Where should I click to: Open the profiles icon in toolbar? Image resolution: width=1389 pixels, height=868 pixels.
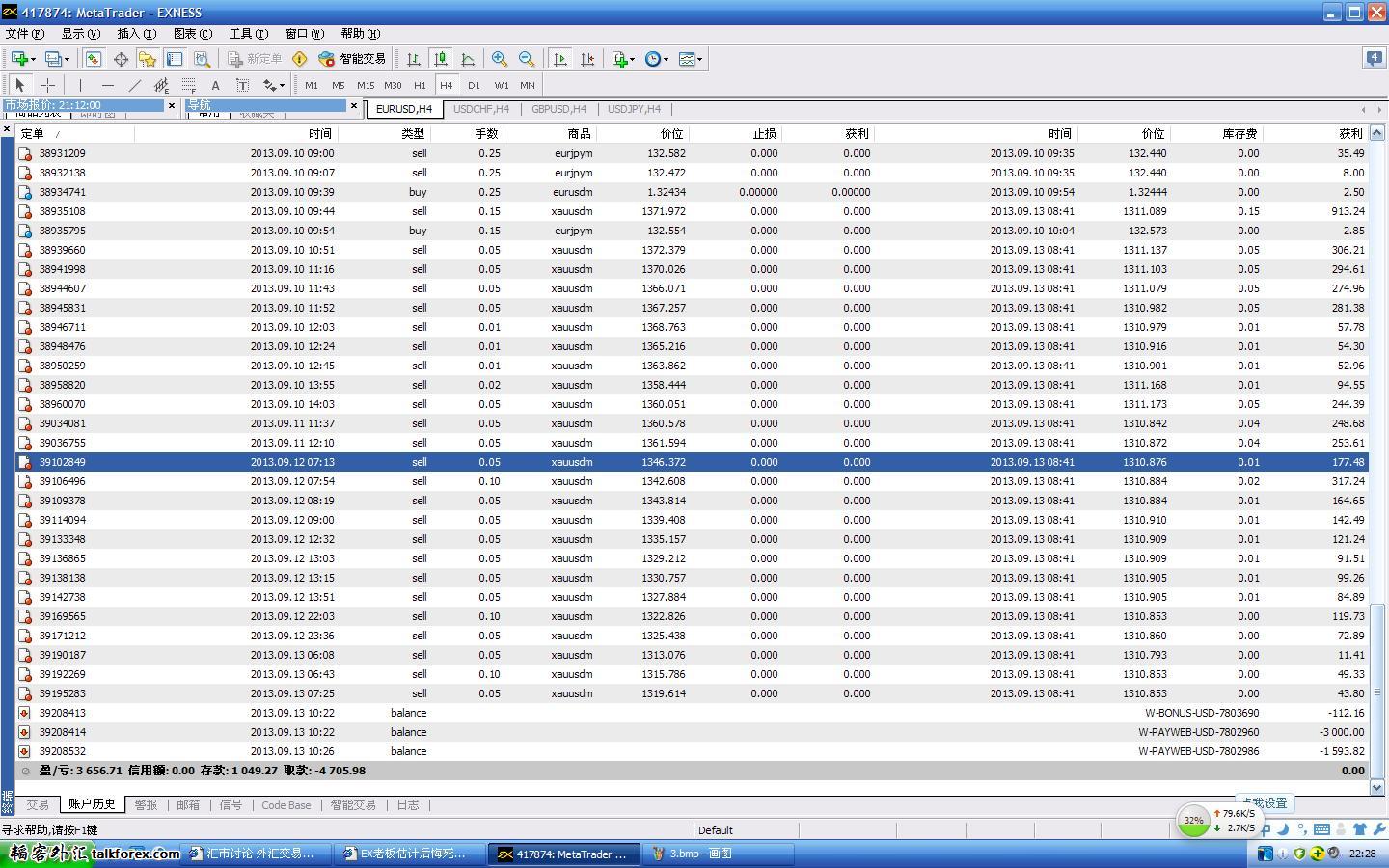[x=54, y=59]
